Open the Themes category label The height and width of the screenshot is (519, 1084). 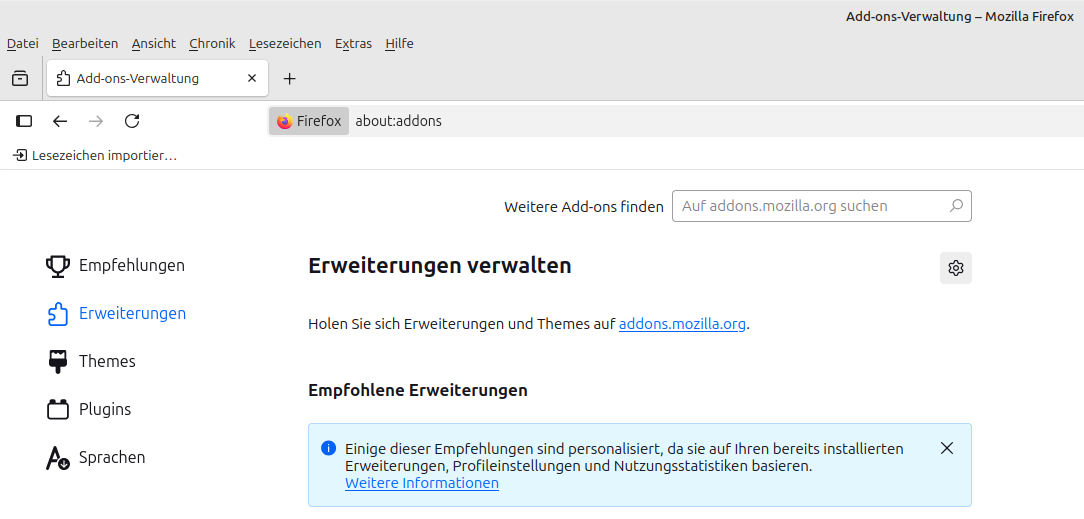[x=107, y=361]
